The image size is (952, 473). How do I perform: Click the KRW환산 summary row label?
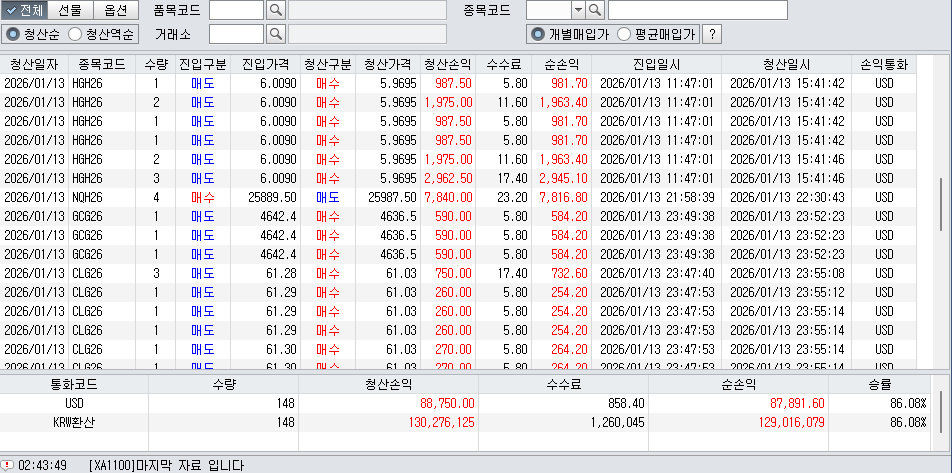(x=73, y=422)
